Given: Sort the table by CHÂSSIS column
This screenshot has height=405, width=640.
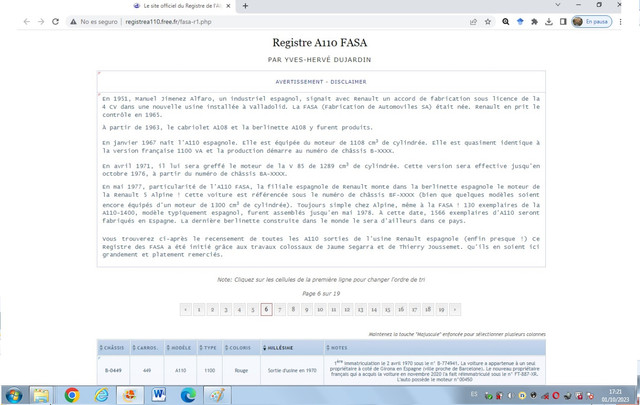Looking at the screenshot, I should pos(113,347).
